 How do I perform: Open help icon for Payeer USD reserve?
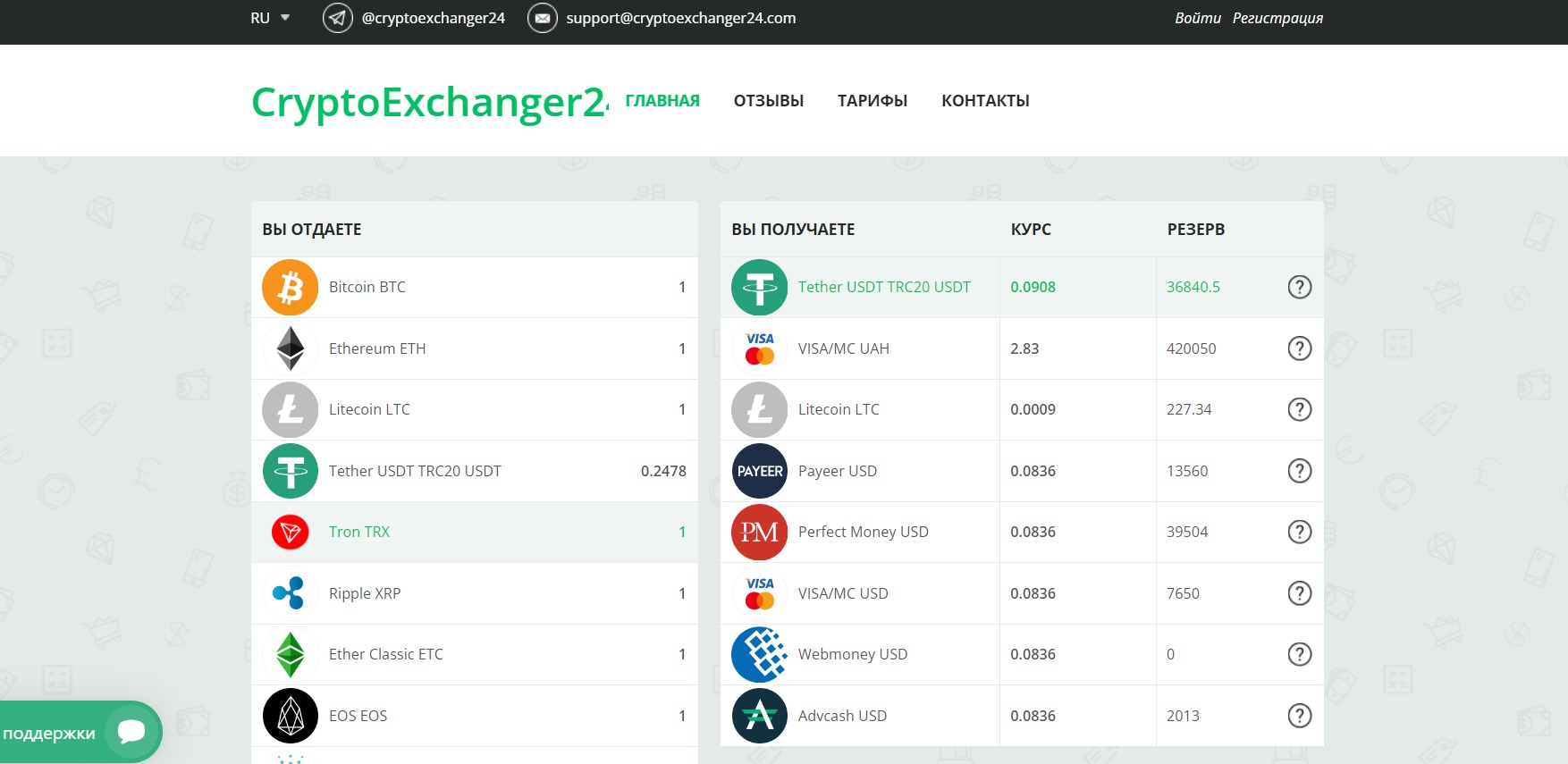click(x=1300, y=471)
